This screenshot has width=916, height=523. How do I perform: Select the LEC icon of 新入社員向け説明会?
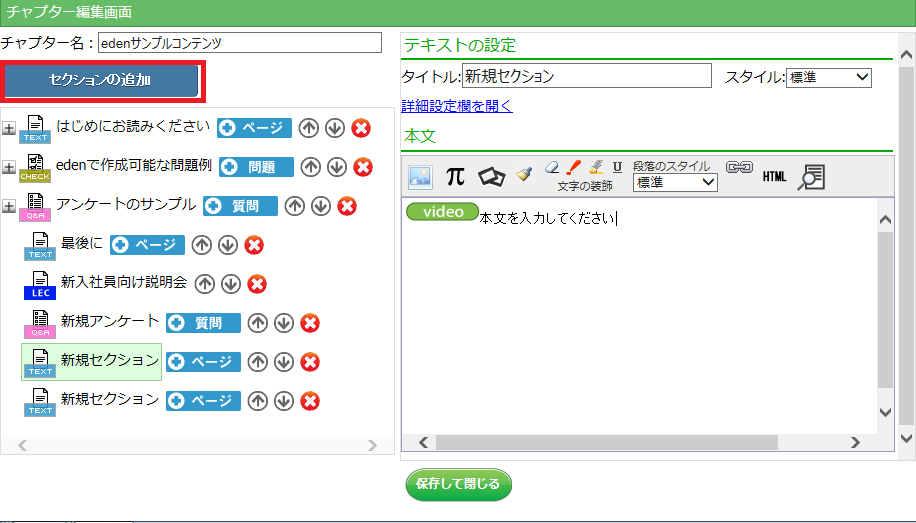click(40, 285)
